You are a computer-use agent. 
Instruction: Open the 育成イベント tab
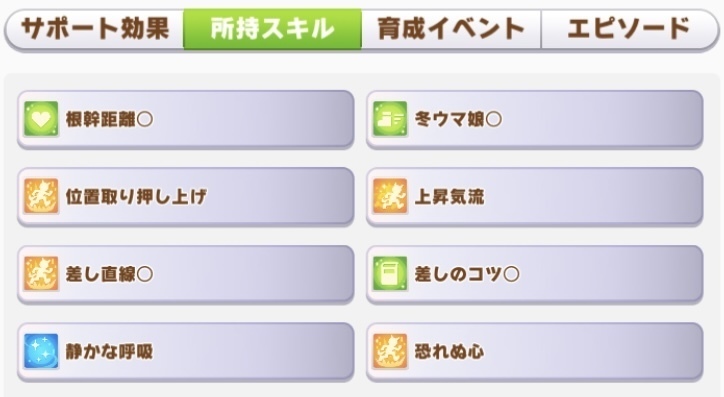point(451,29)
